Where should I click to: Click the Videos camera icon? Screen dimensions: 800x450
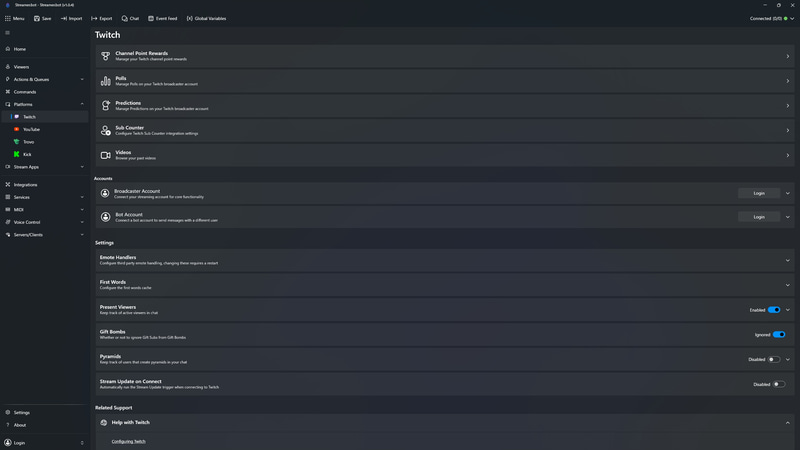pos(105,155)
